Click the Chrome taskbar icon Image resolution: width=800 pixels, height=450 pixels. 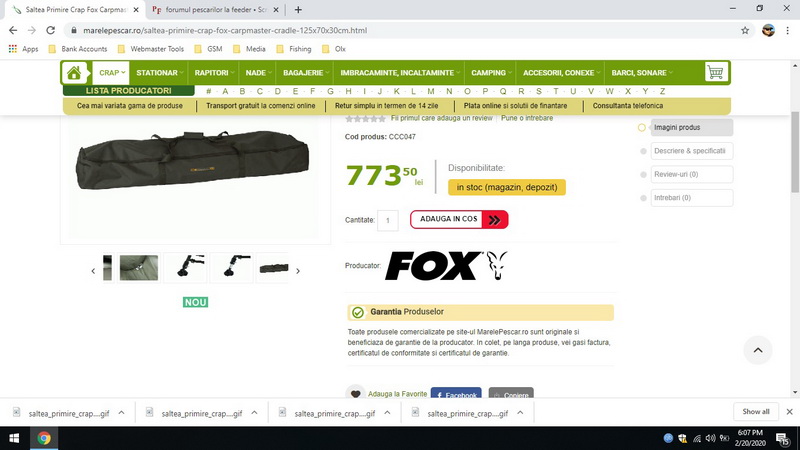[44, 438]
